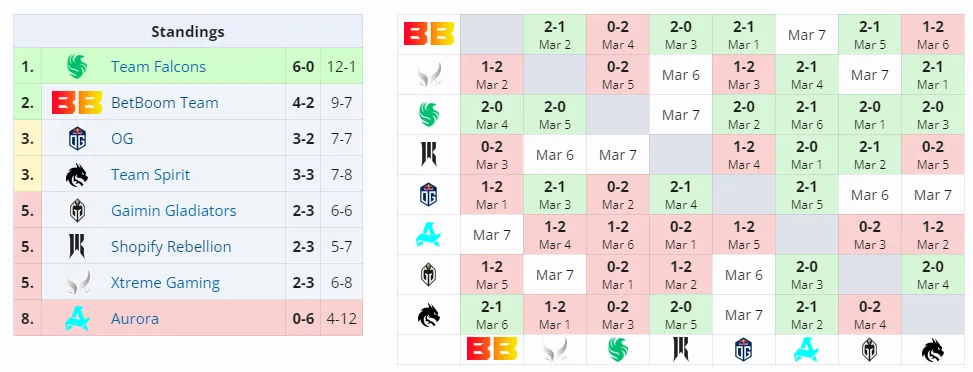973x372 pixels.
Task: Click the Xtreme Gaming logo in standings
Action: pos(77,283)
